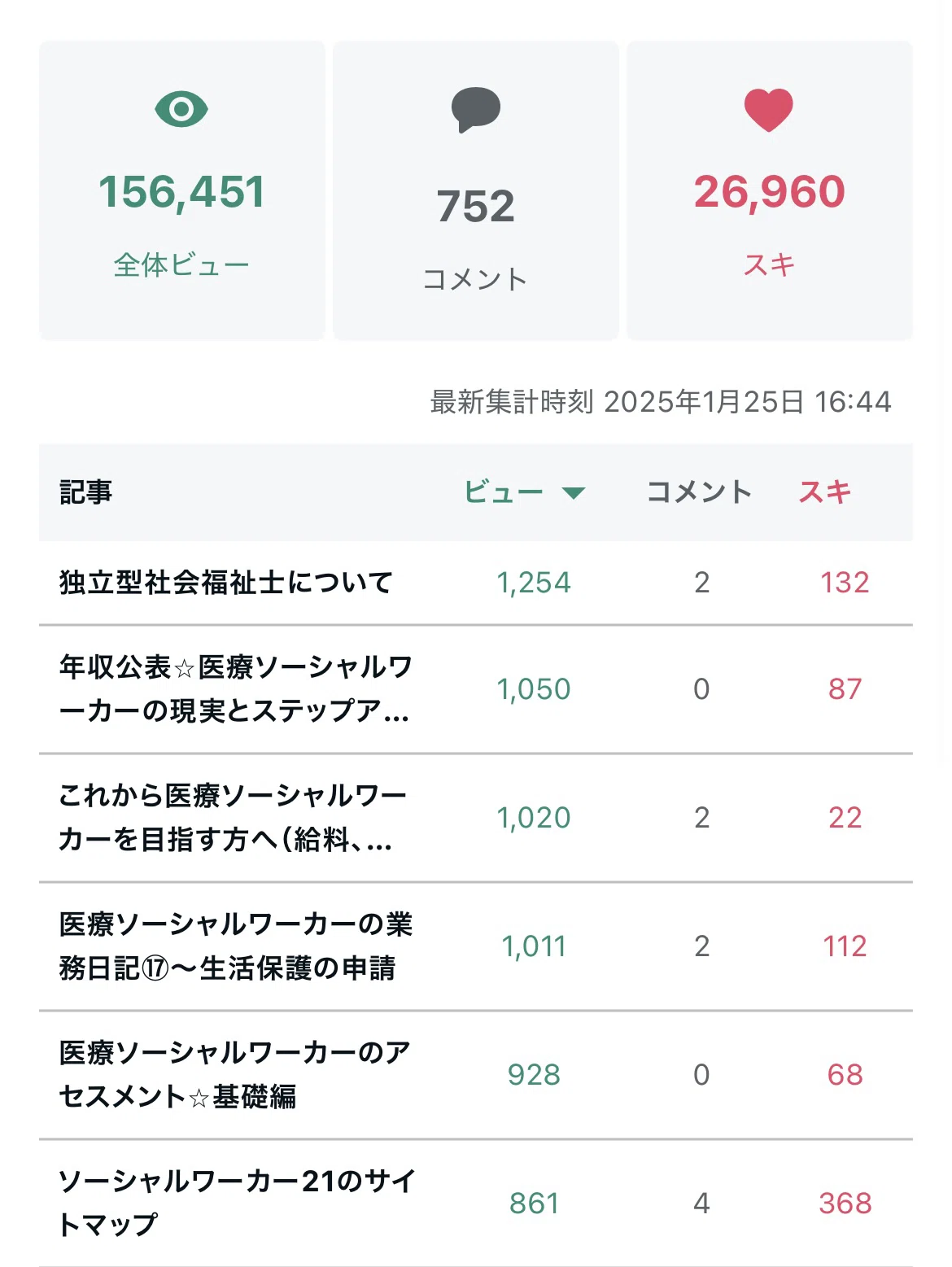
Task: Select the 記事 column header
Action: pyautogui.click(x=86, y=492)
